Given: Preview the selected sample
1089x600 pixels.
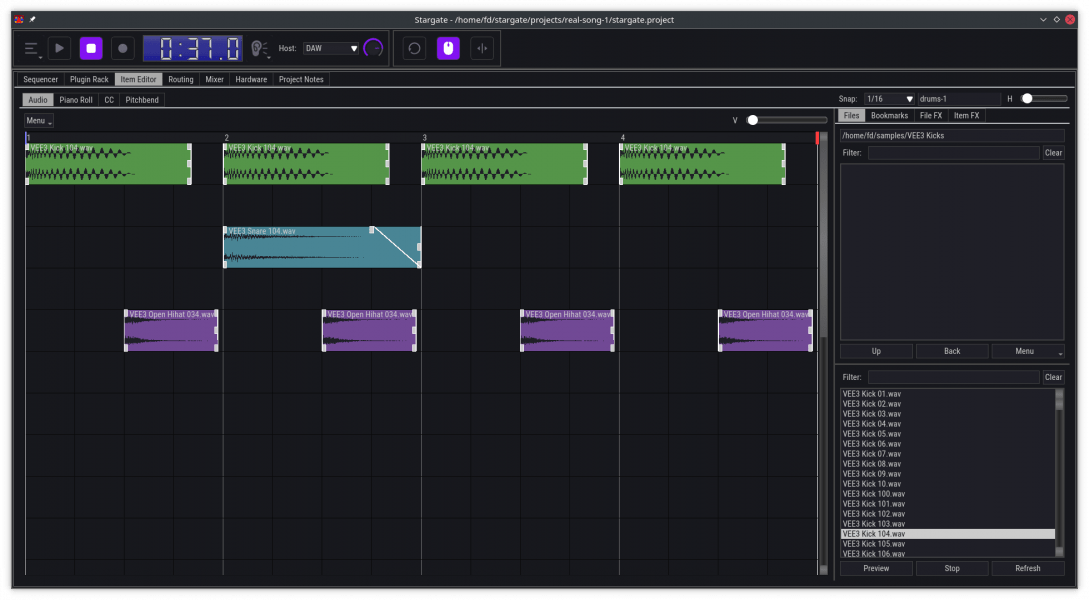Looking at the screenshot, I should point(876,569).
